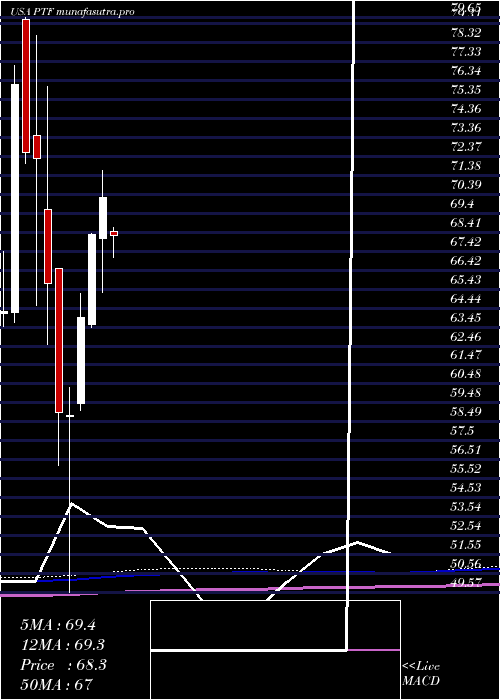Click the 69.4 price axis label

point(463,204)
